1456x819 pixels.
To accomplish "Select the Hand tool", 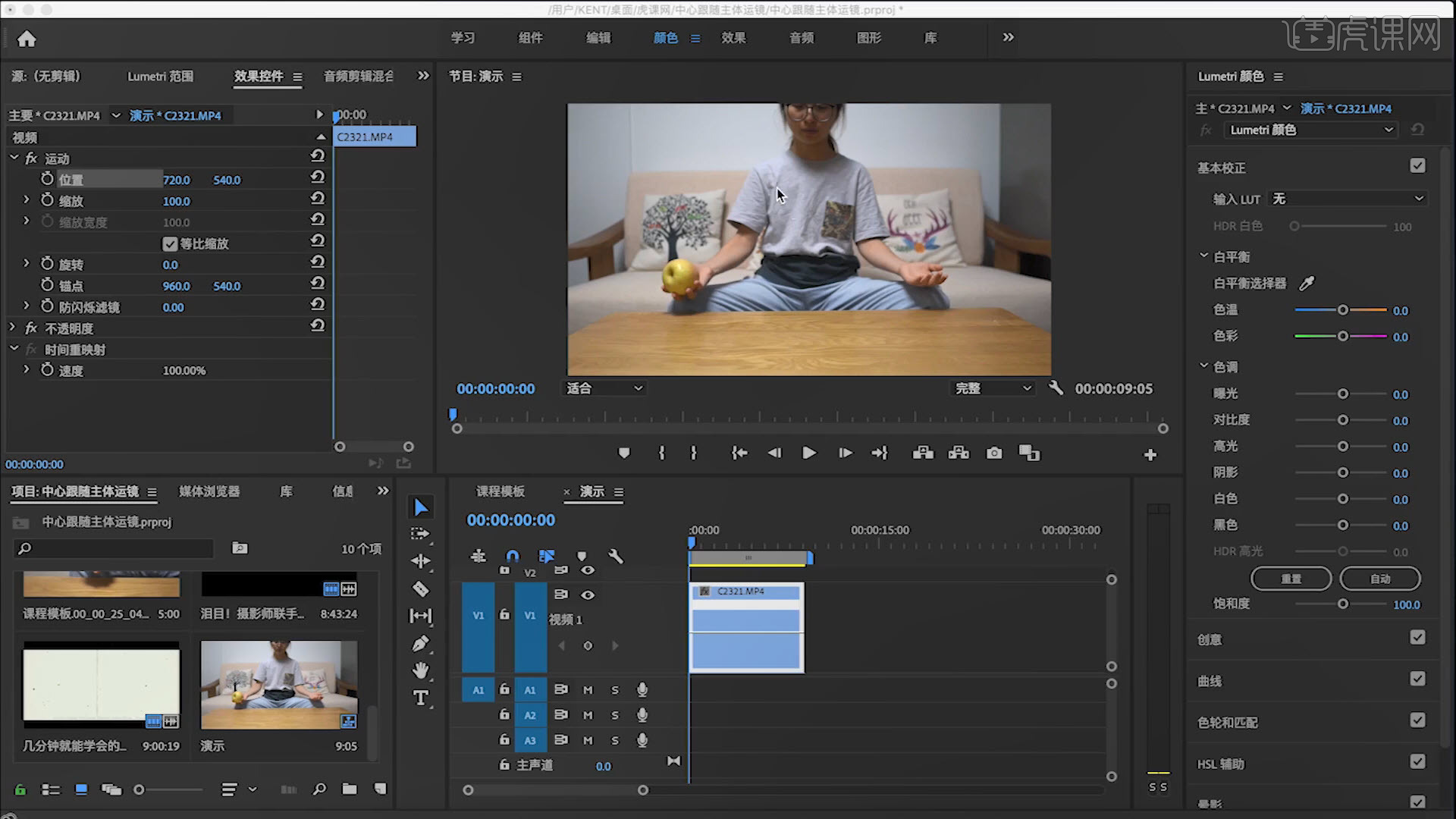I will point(420,670).
